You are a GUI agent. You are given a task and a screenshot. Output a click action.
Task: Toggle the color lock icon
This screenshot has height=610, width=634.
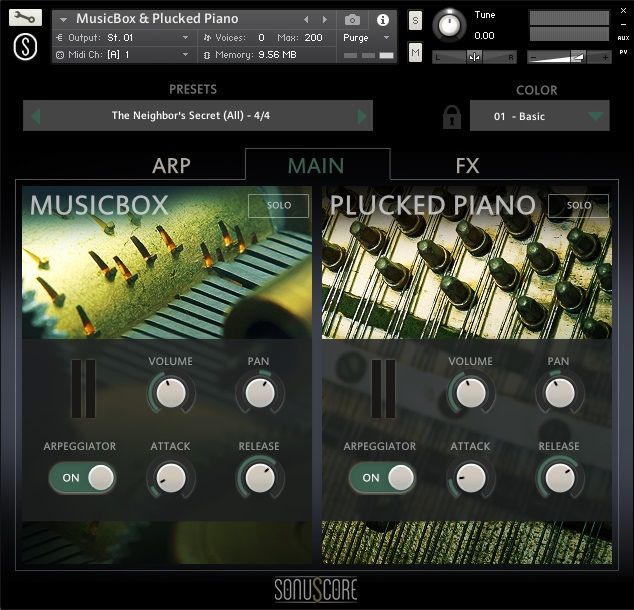452,117
